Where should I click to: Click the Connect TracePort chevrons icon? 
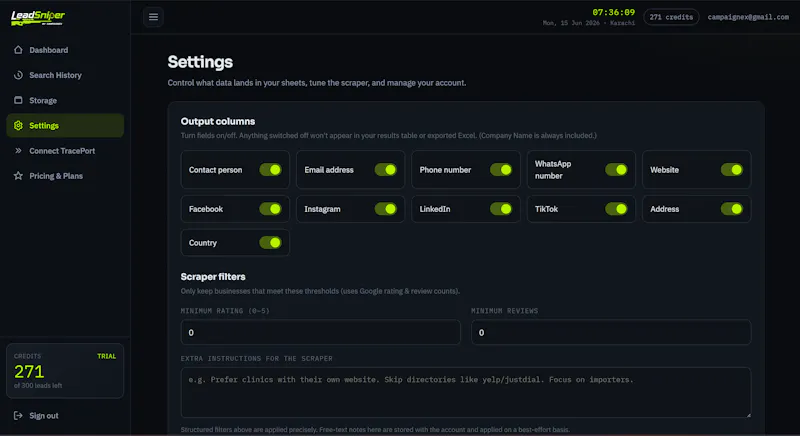[18, 150]
